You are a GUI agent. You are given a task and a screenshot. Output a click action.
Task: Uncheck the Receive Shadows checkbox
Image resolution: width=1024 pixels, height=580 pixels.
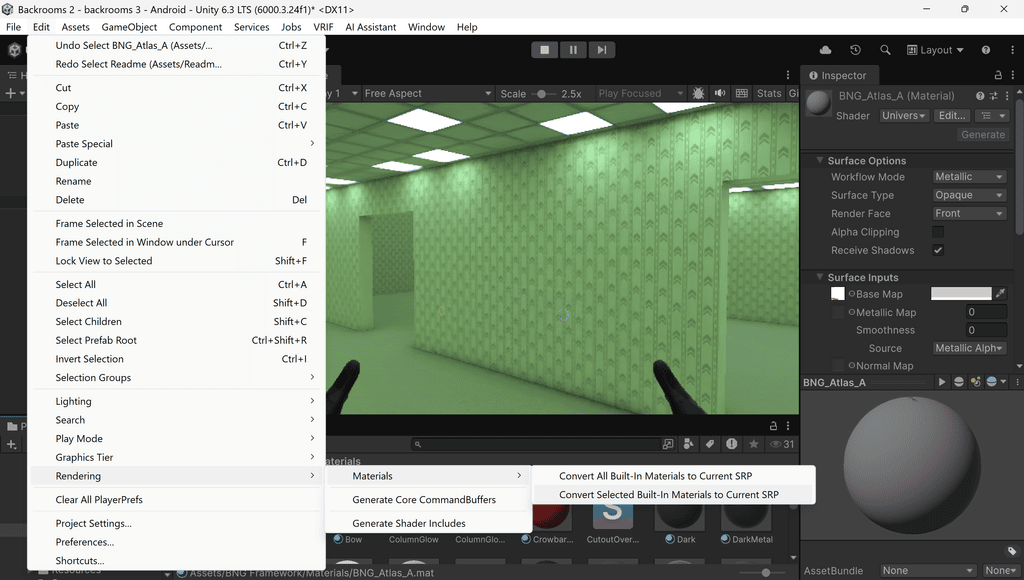click(x=938, y=250)
